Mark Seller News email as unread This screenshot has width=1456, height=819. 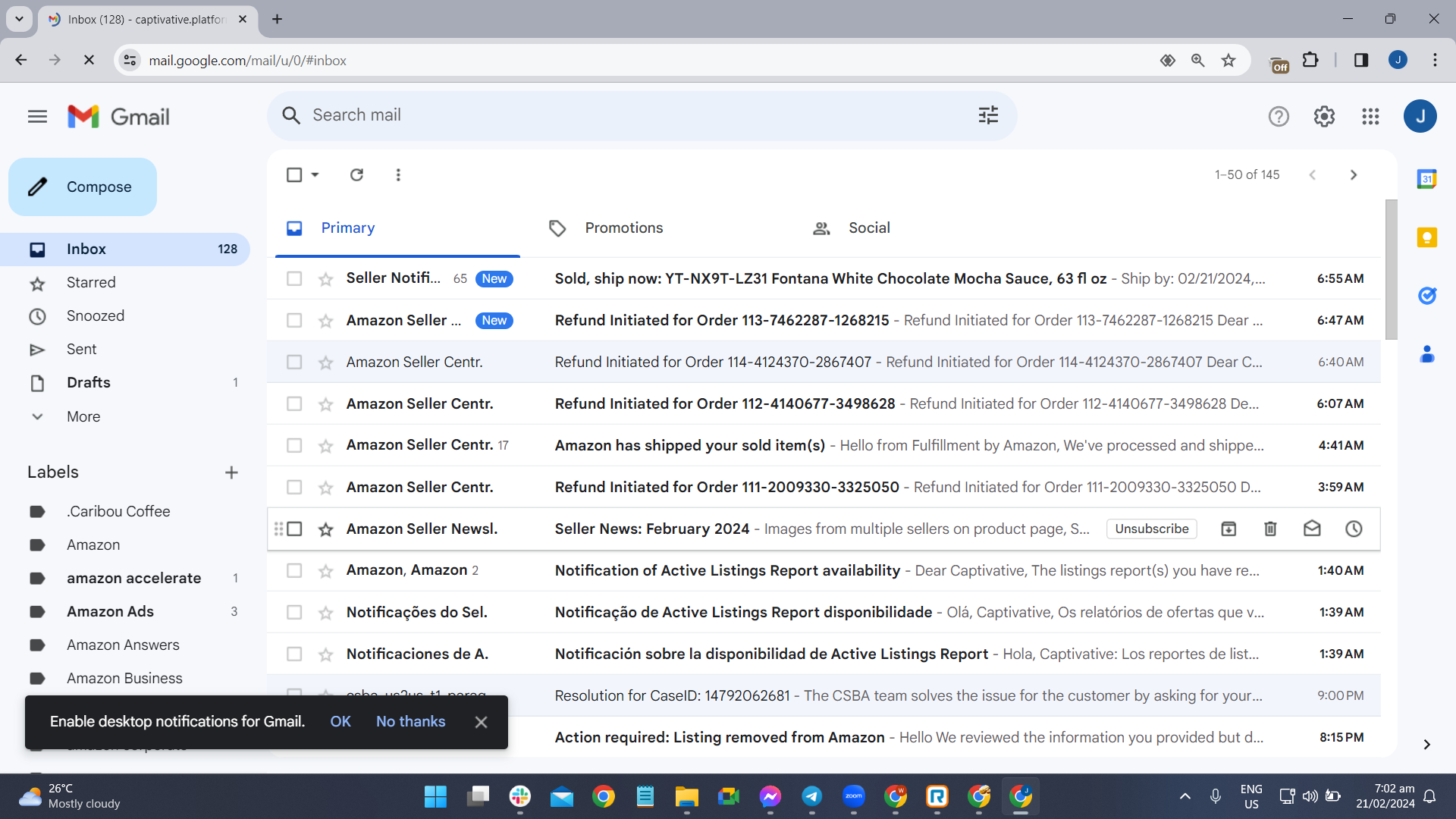click(1312, 529)
